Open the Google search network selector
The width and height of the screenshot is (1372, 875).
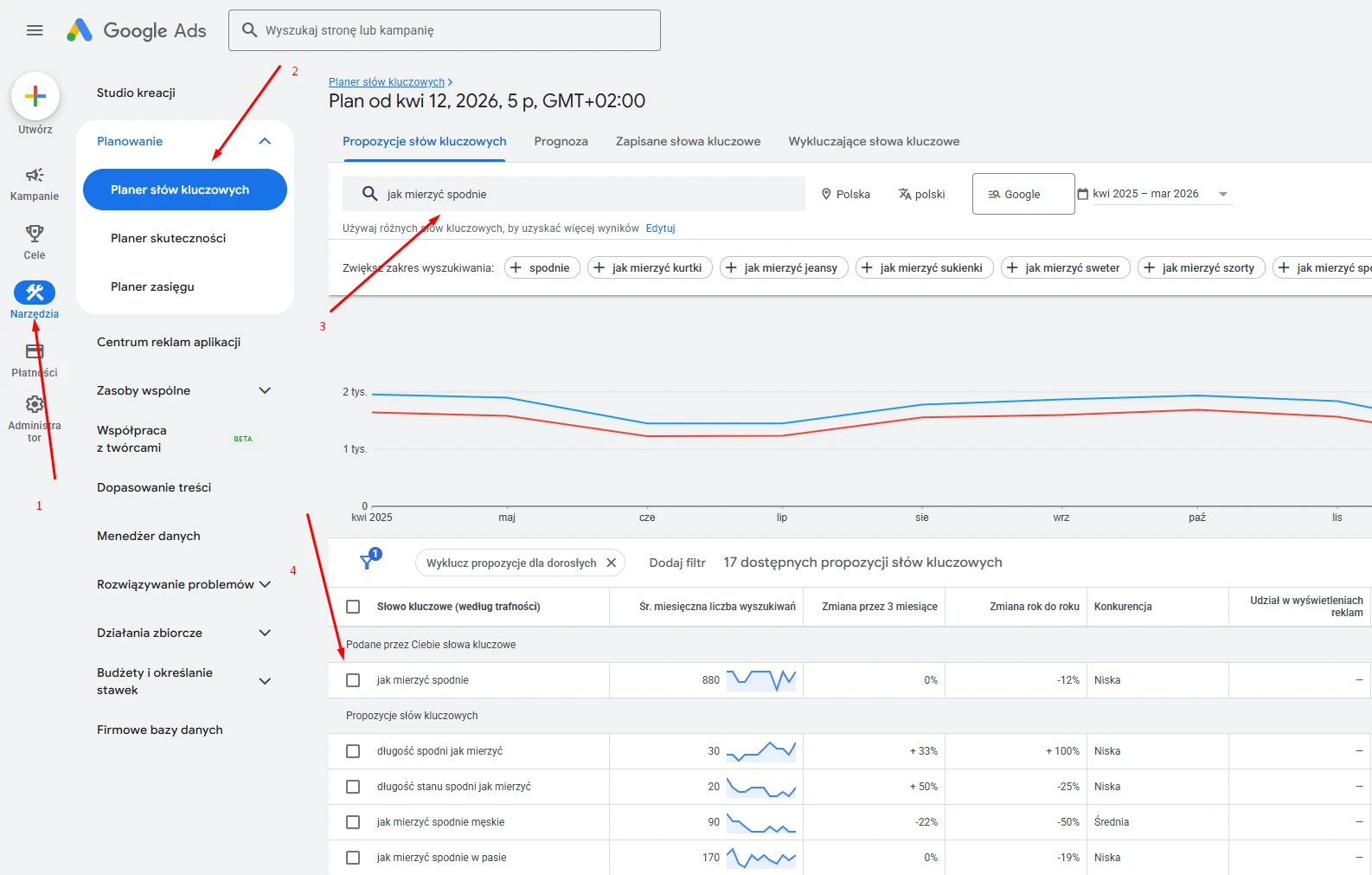(x=1023, y=194)
